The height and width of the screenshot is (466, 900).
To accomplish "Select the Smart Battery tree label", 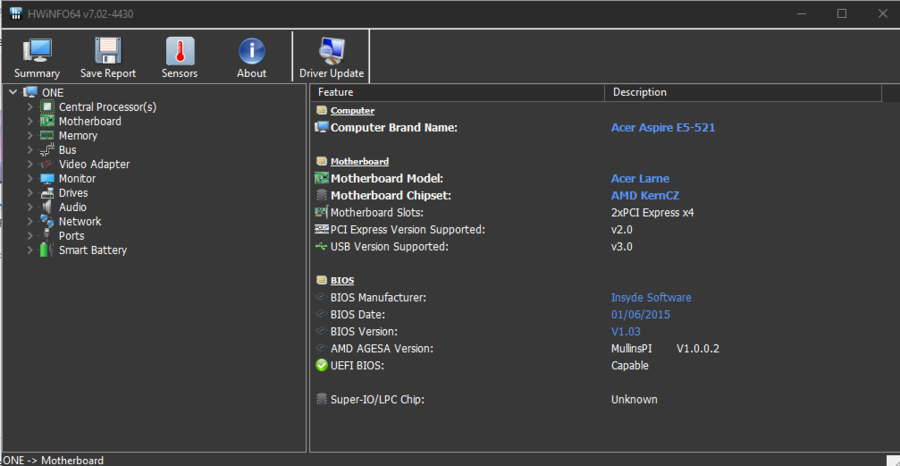I will click(93, 250).
